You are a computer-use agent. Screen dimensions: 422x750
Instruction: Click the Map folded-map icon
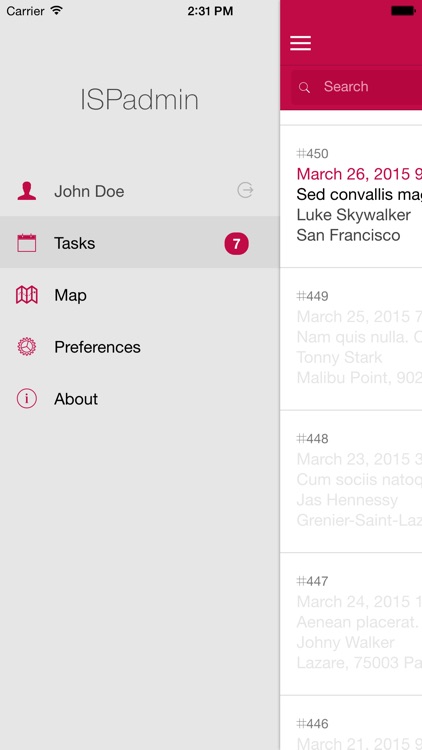27,295
